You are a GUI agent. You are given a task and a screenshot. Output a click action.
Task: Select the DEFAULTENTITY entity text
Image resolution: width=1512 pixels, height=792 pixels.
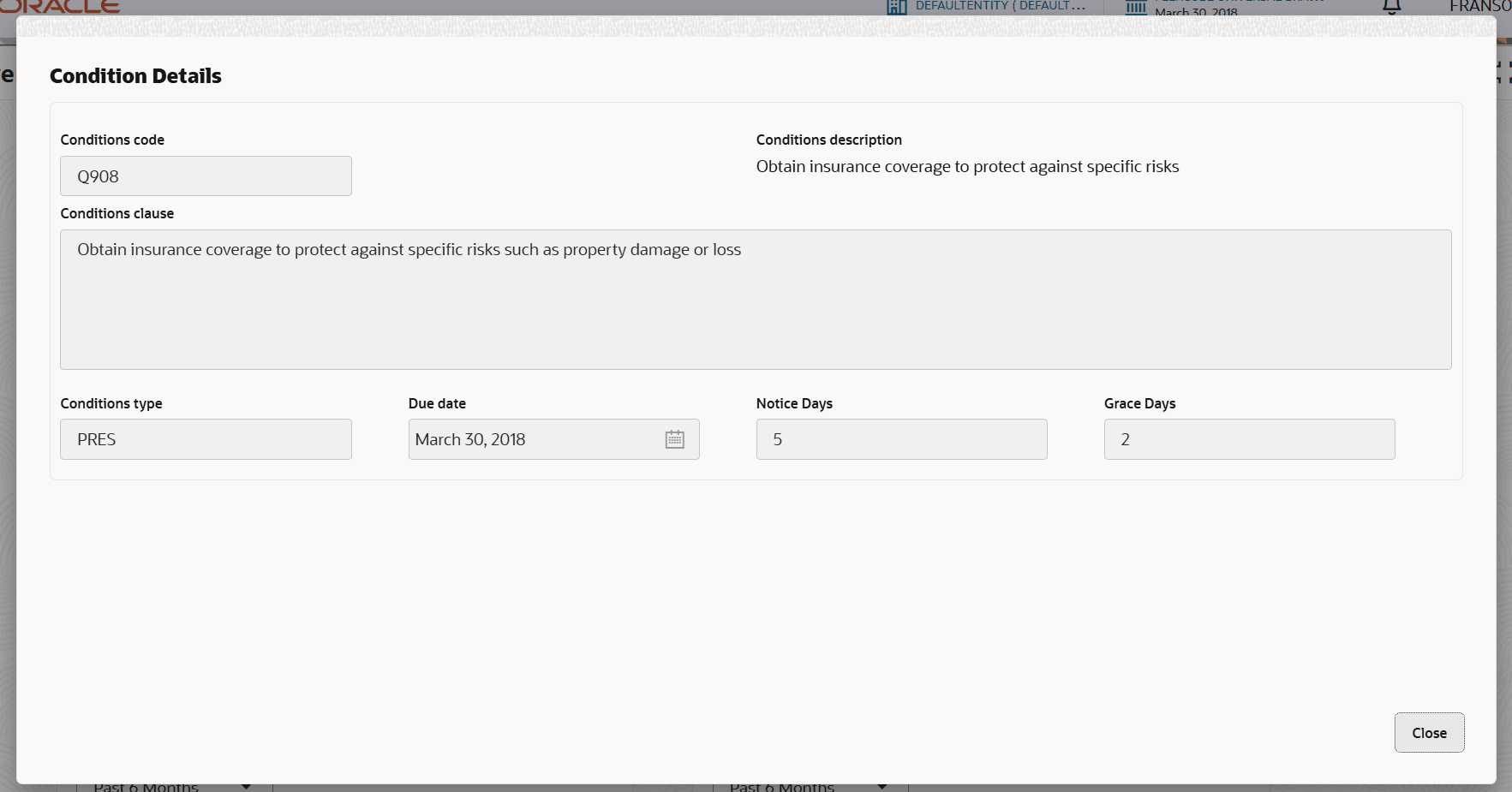point(1000,6)
